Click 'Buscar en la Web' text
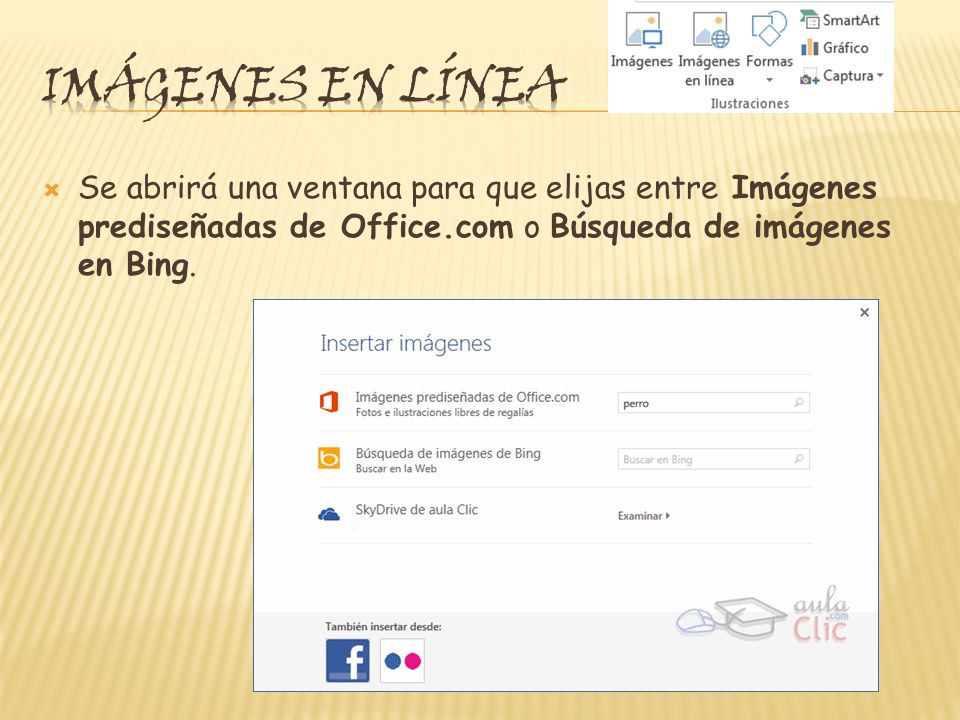Viewport: 960px width, 720px height. click(x=396, y=469)
